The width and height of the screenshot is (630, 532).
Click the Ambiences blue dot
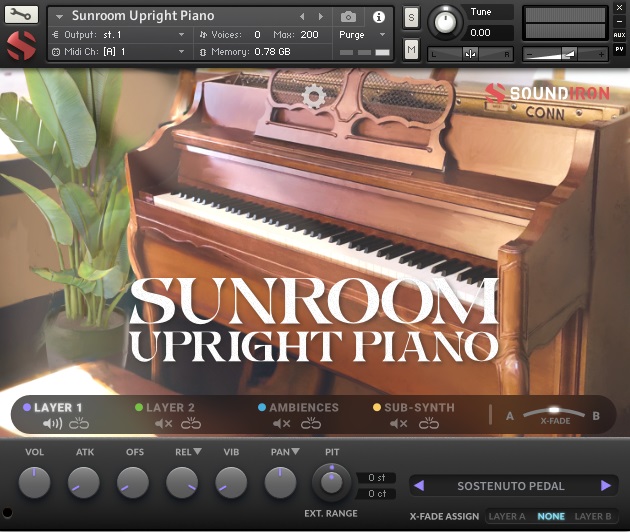pyautogui.click(x=262, y=407)
